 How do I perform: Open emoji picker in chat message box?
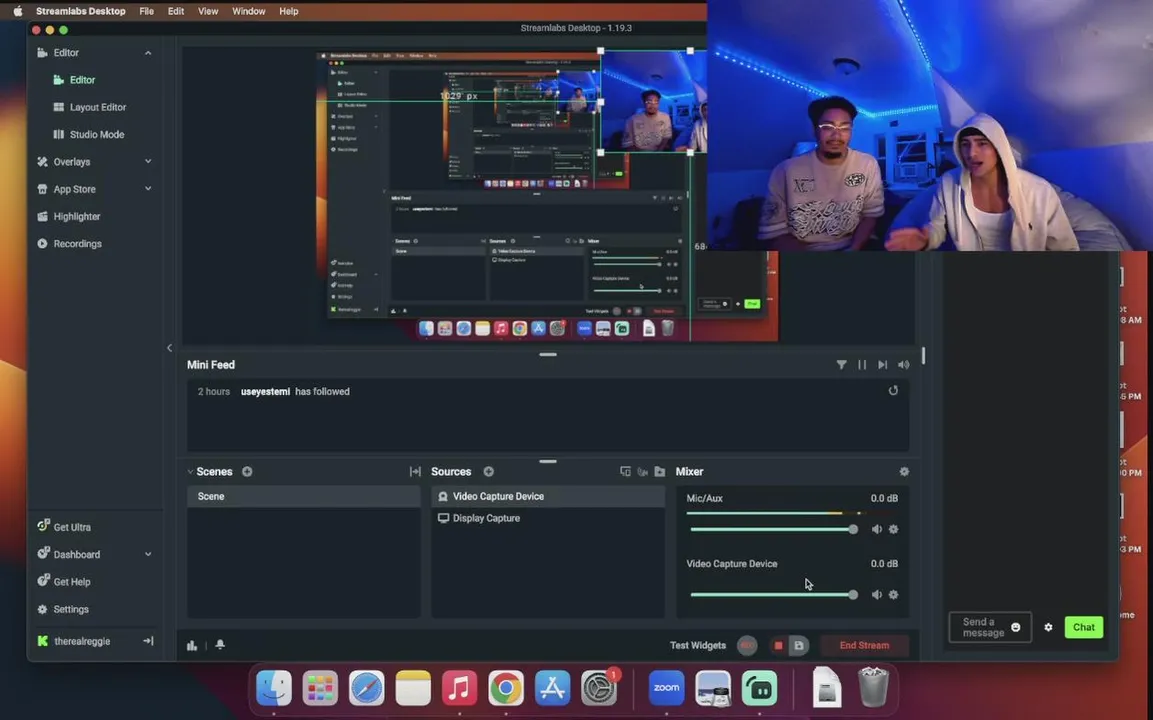1015,627
